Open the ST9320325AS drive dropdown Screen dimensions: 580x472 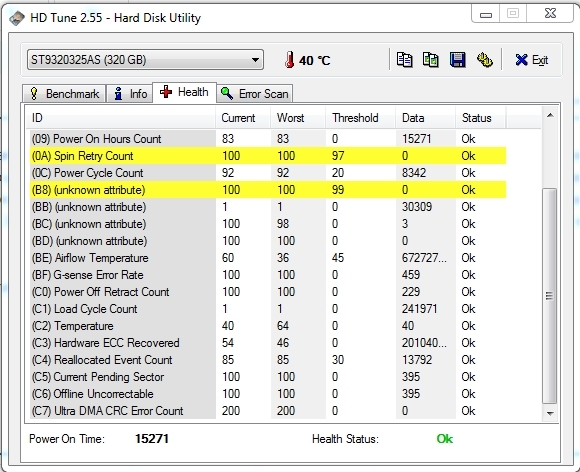(145, 60)
